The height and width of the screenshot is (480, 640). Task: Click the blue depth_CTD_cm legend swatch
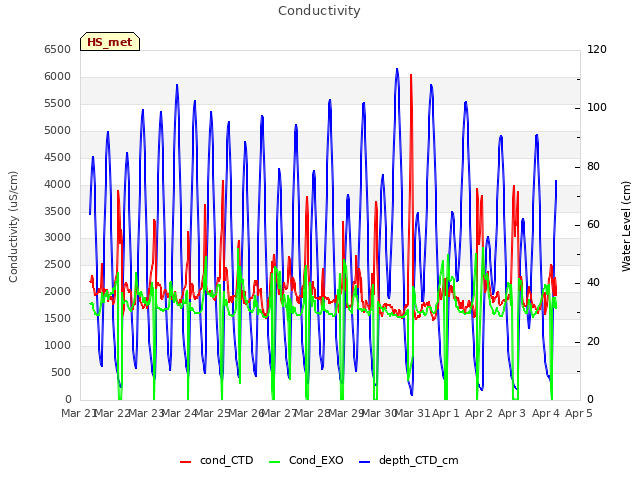pyautogui.click(x=364, y=462)
